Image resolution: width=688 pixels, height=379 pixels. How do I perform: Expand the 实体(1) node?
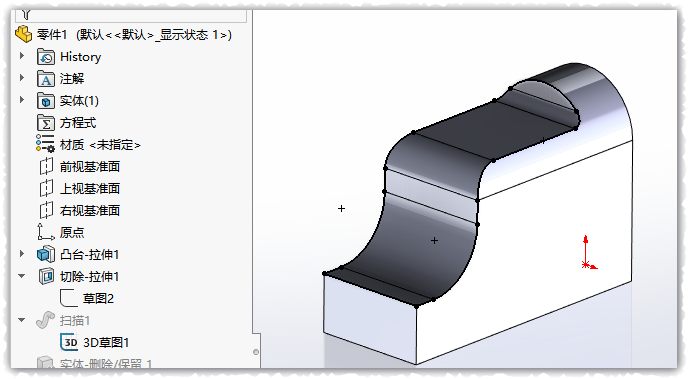pos(22,100)
